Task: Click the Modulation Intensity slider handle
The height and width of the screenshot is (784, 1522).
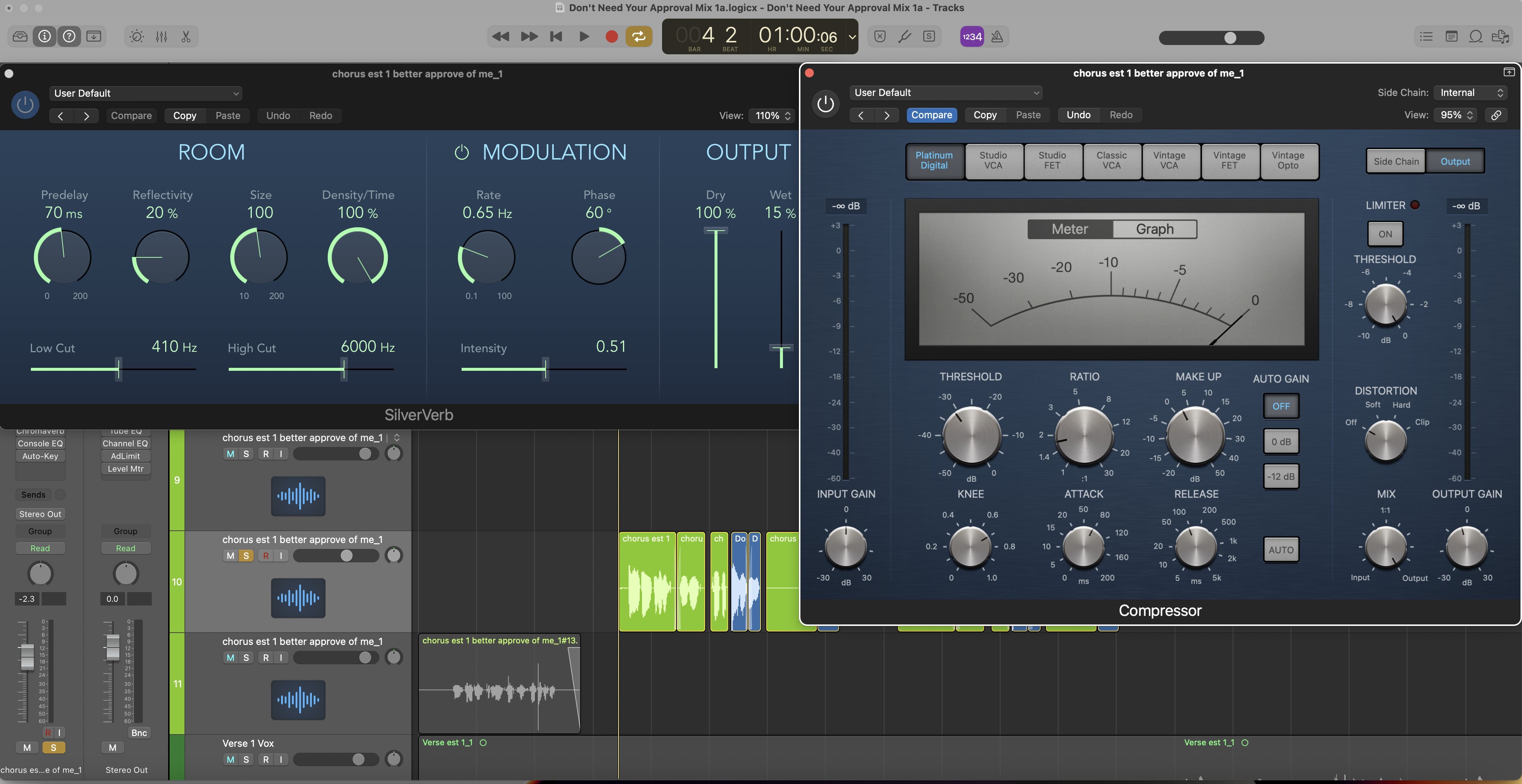Action: click(545, 369)
